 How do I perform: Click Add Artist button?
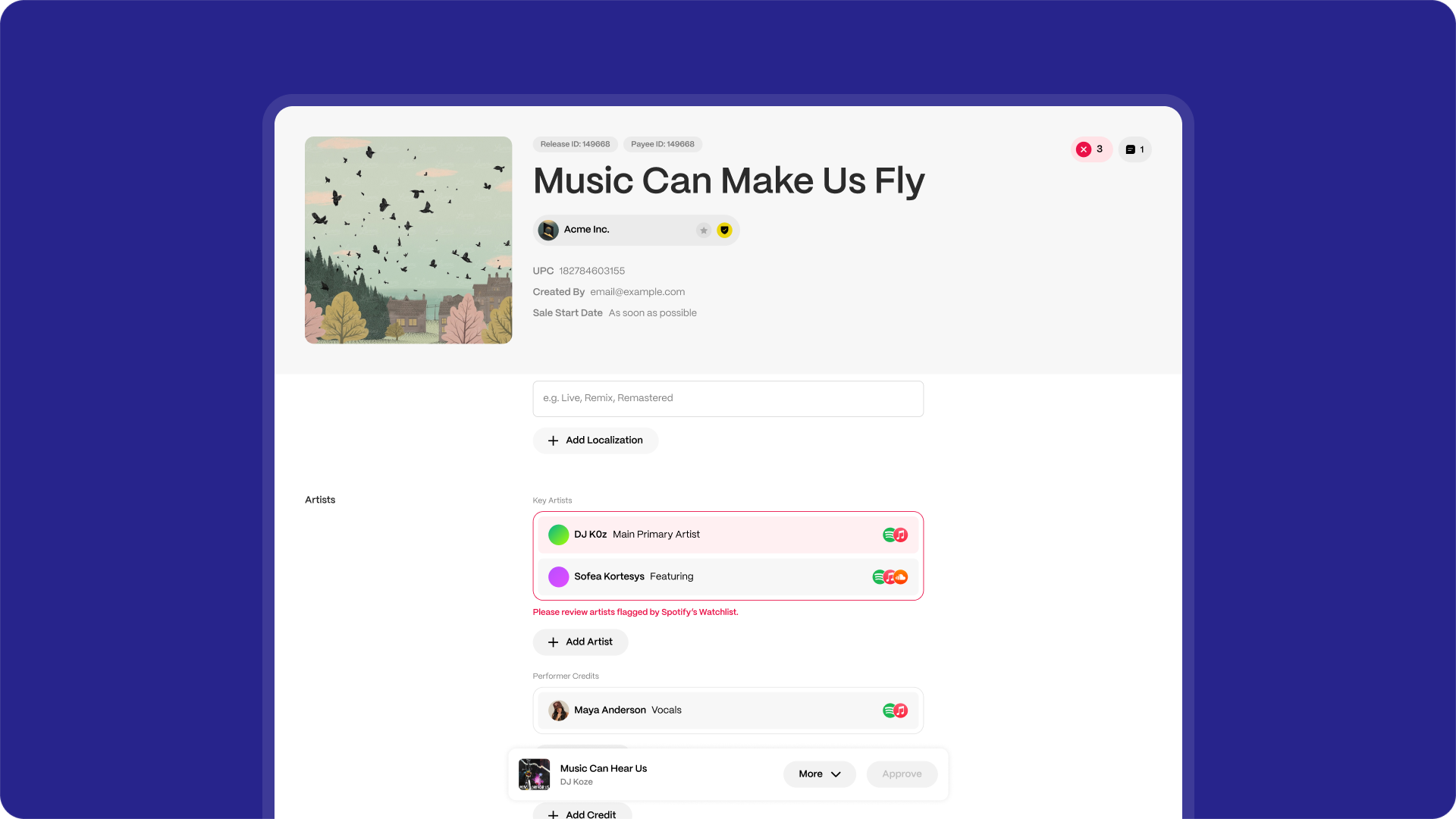tap(580, 642)
